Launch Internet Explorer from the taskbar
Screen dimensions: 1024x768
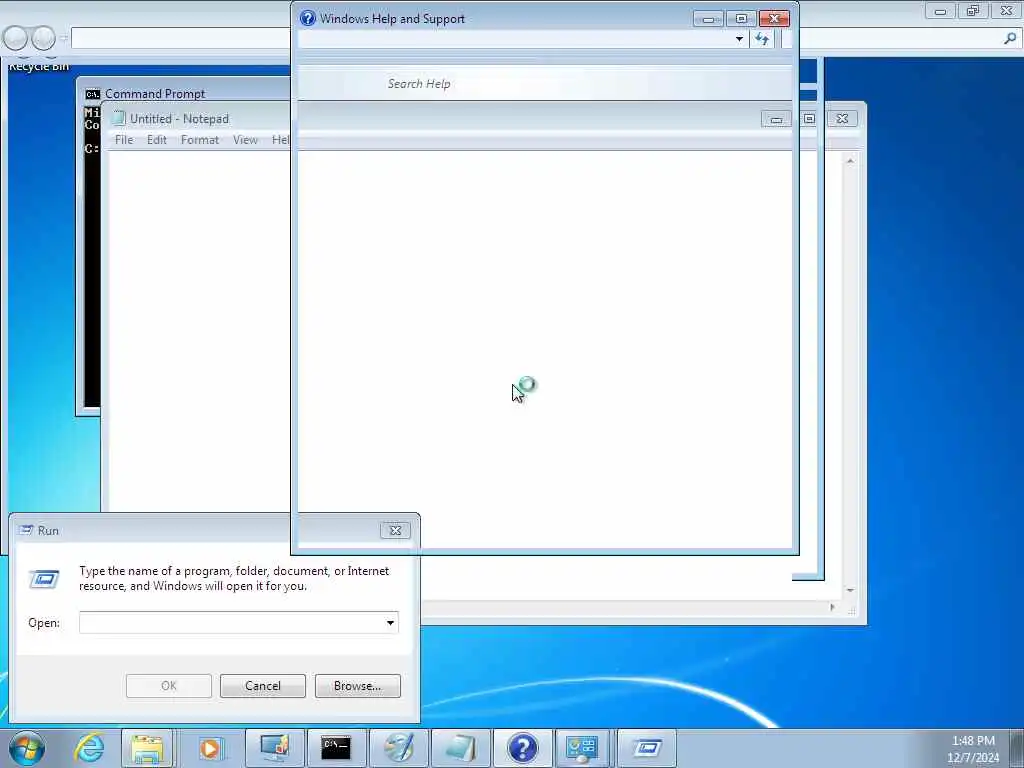tap(89, 748)
